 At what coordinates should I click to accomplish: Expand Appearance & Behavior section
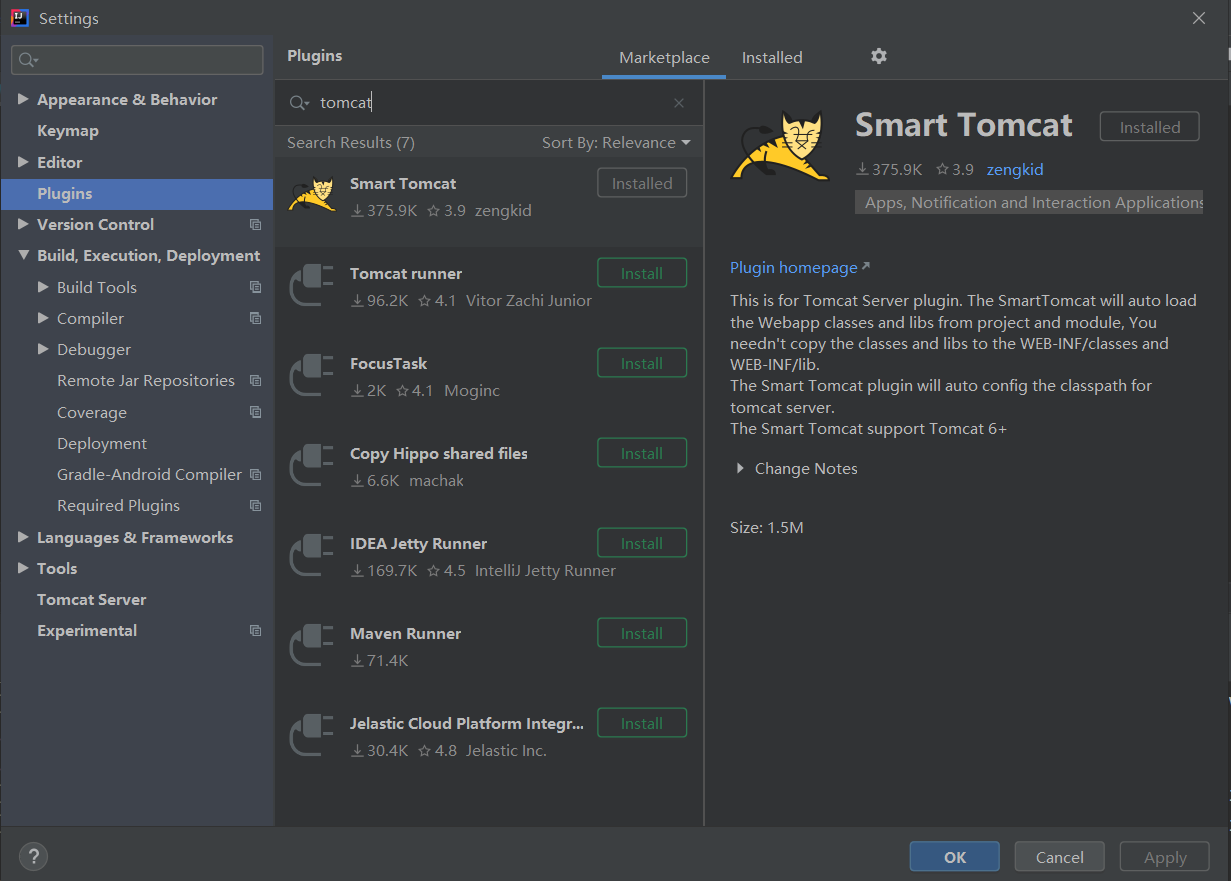click(x=23, y=100)
